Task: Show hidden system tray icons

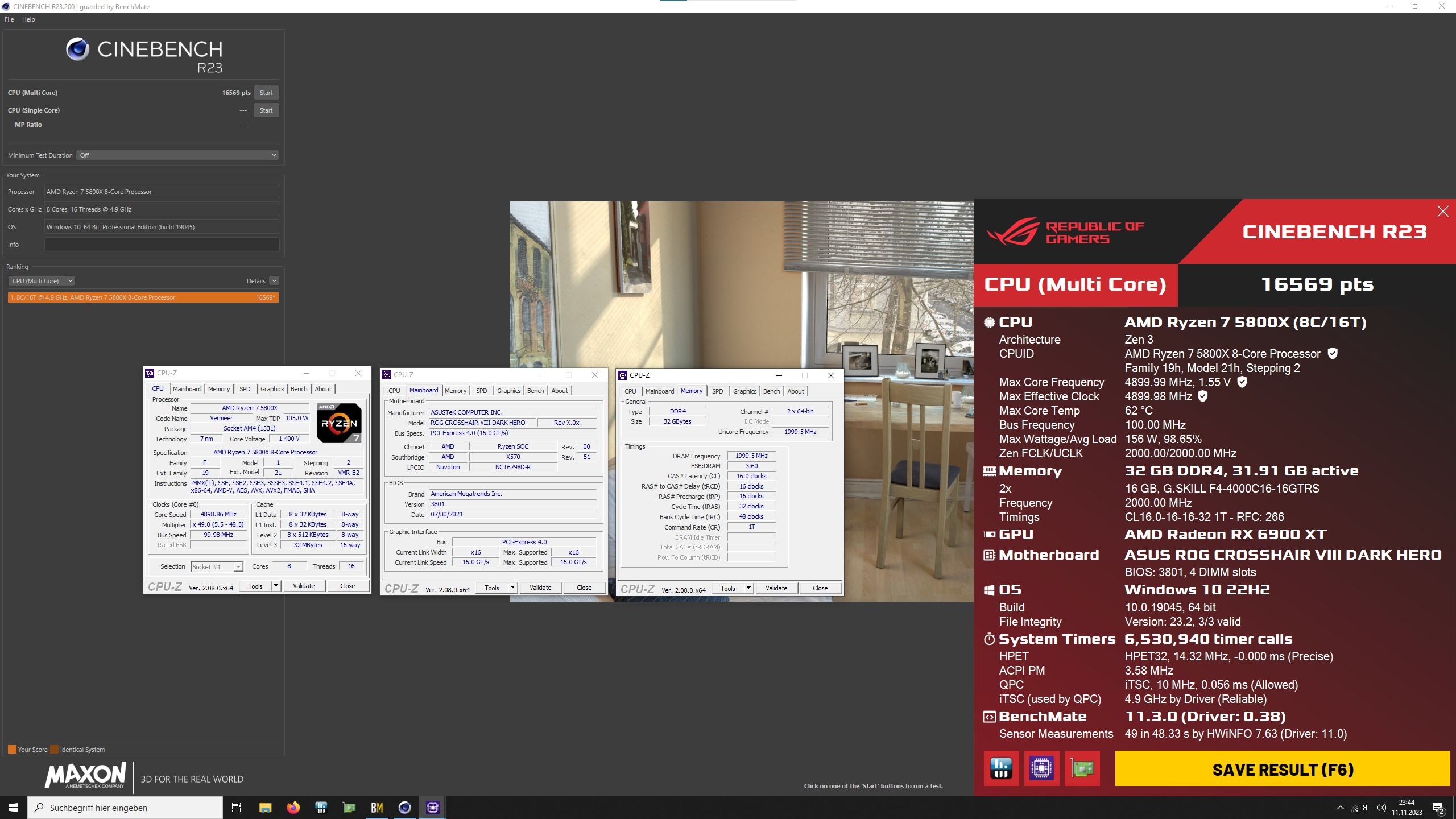Action: tap(1340, 808)
